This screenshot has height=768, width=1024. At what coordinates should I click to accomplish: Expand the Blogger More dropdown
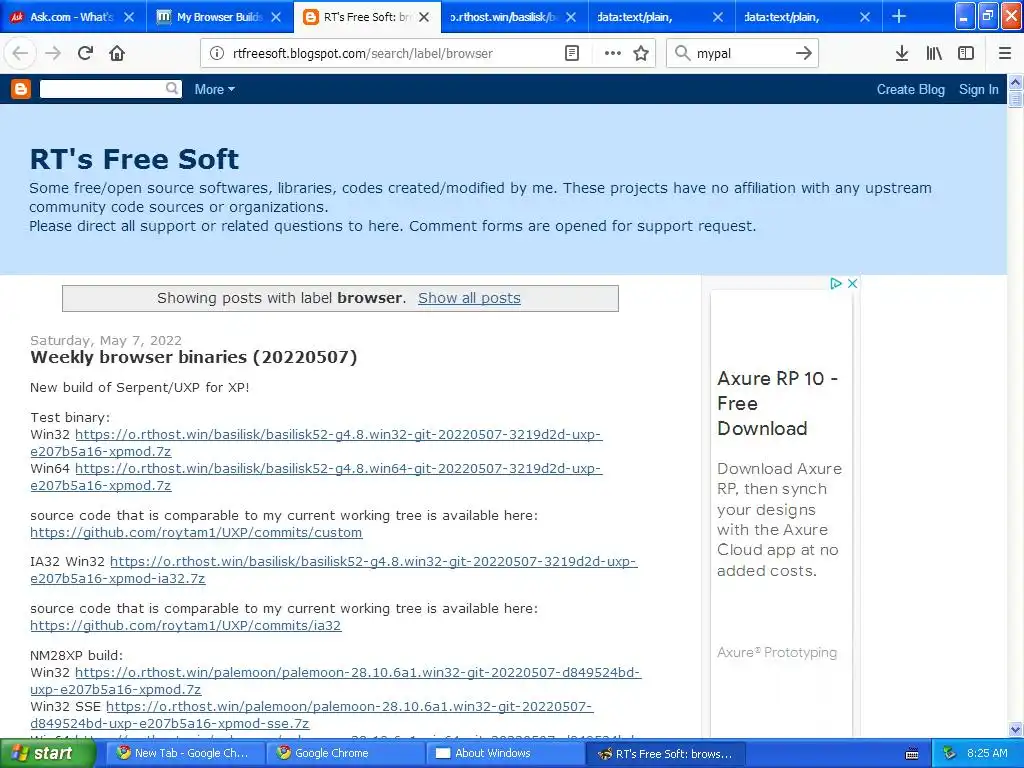pos(214,89)
